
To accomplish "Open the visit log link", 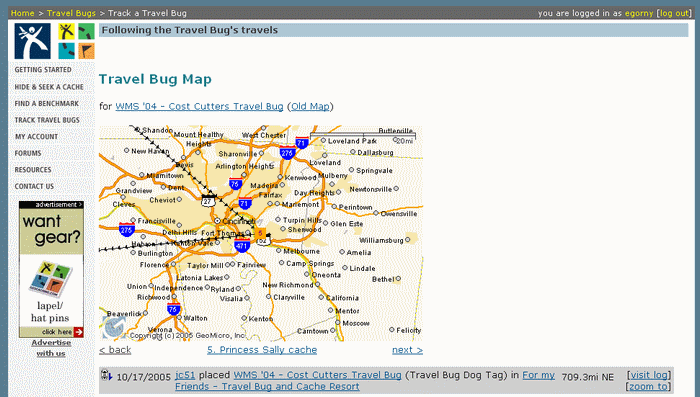I will click(649, 375).
